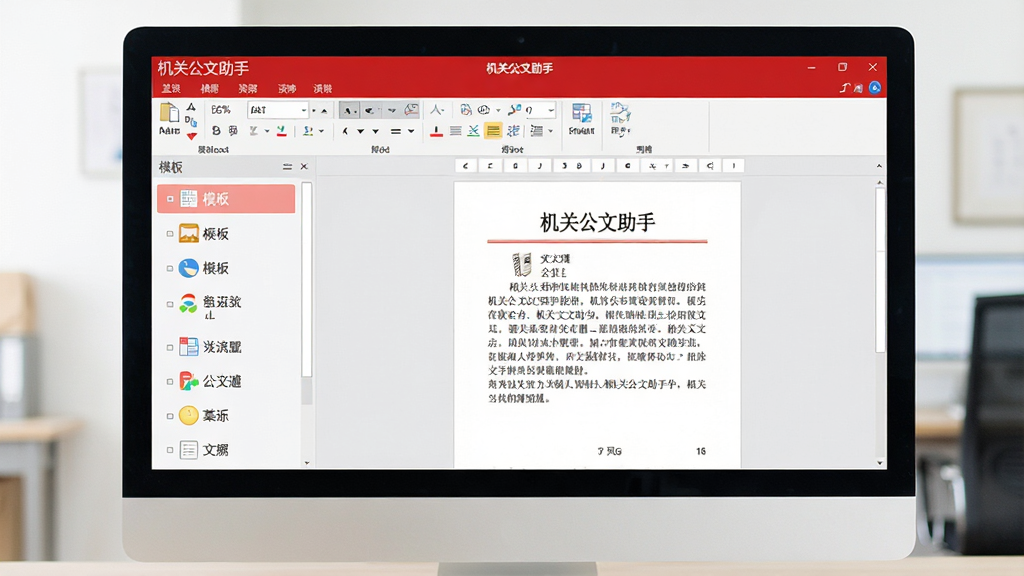Screen dimensions: 1024x576
Task: Expand the dropdown arrow beside the line-spacing icon
Action: tap(551, 131)
